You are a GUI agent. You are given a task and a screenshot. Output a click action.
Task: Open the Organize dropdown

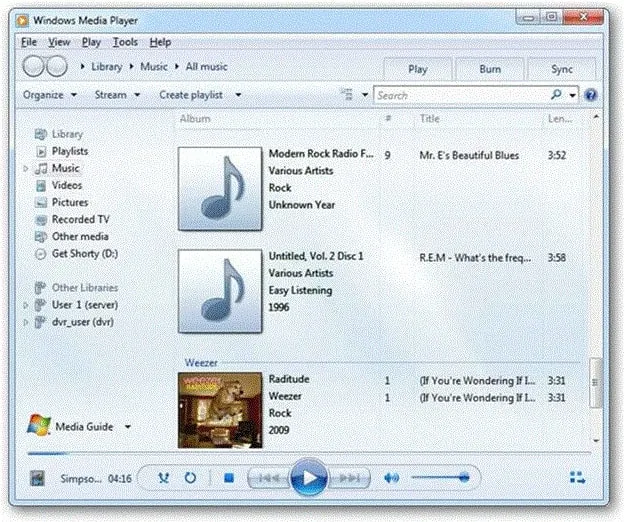pos(50,95)
